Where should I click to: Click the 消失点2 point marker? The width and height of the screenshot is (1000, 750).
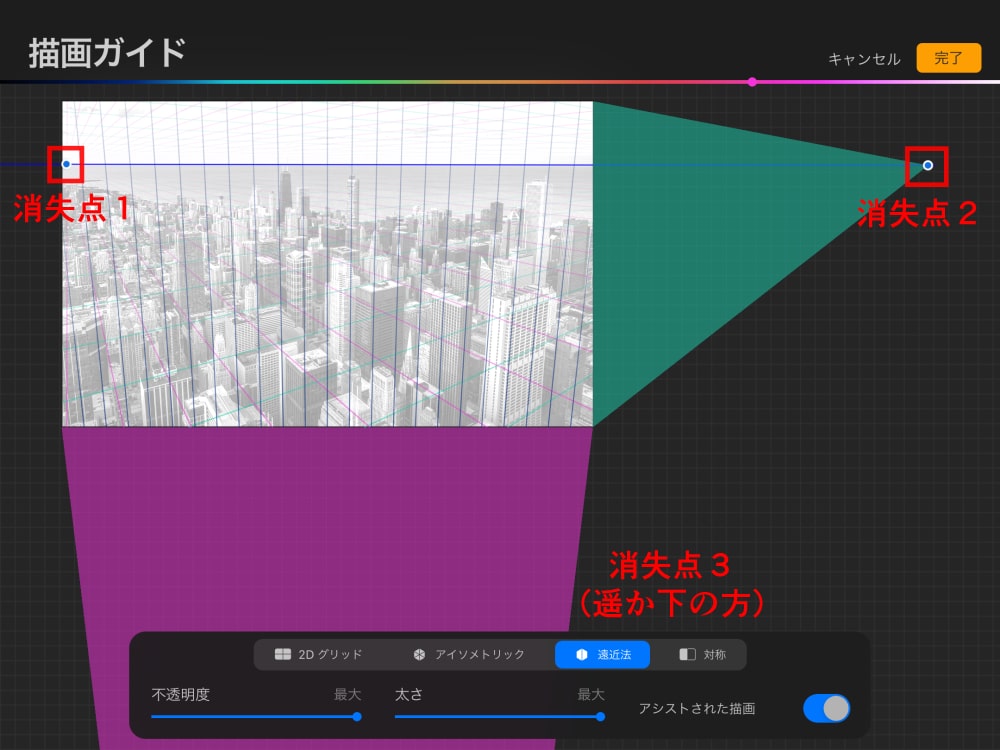pos(927,166)
